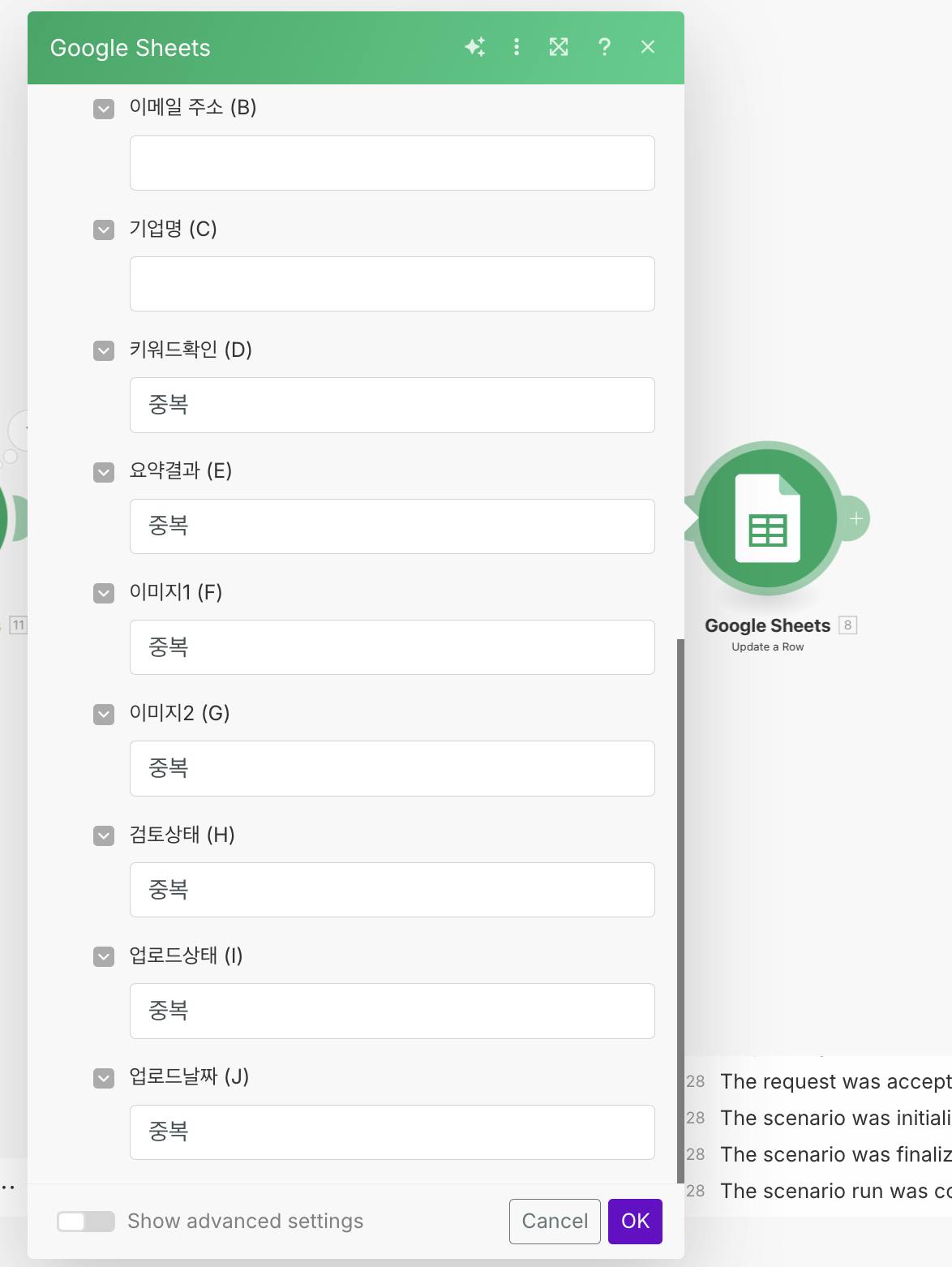Toggle the 업로드날짜 (J) field checkbox
Image resolution: width=952 pixels, height=1267 pixels.
[x=104, y=1078]
